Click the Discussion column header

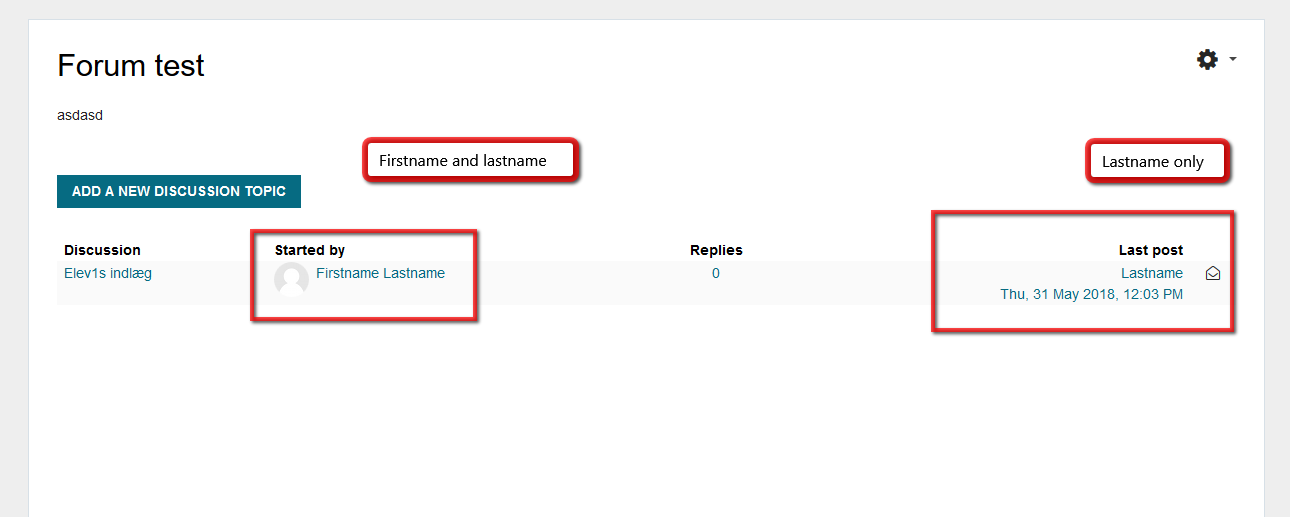[102, 250]
